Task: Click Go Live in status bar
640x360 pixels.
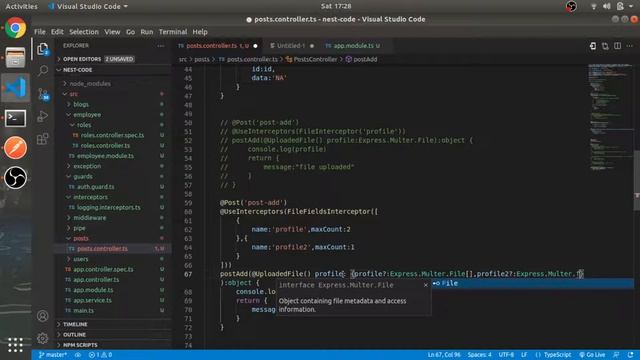Action: pos(592,355)
